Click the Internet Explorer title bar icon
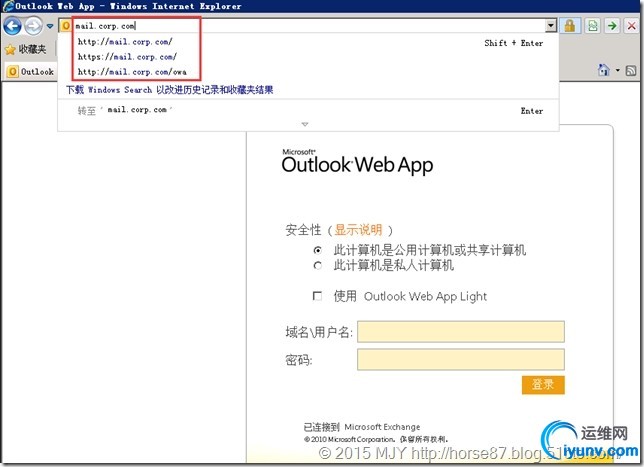The width and height of the screenshot is (644, 467). pos(7,6)
